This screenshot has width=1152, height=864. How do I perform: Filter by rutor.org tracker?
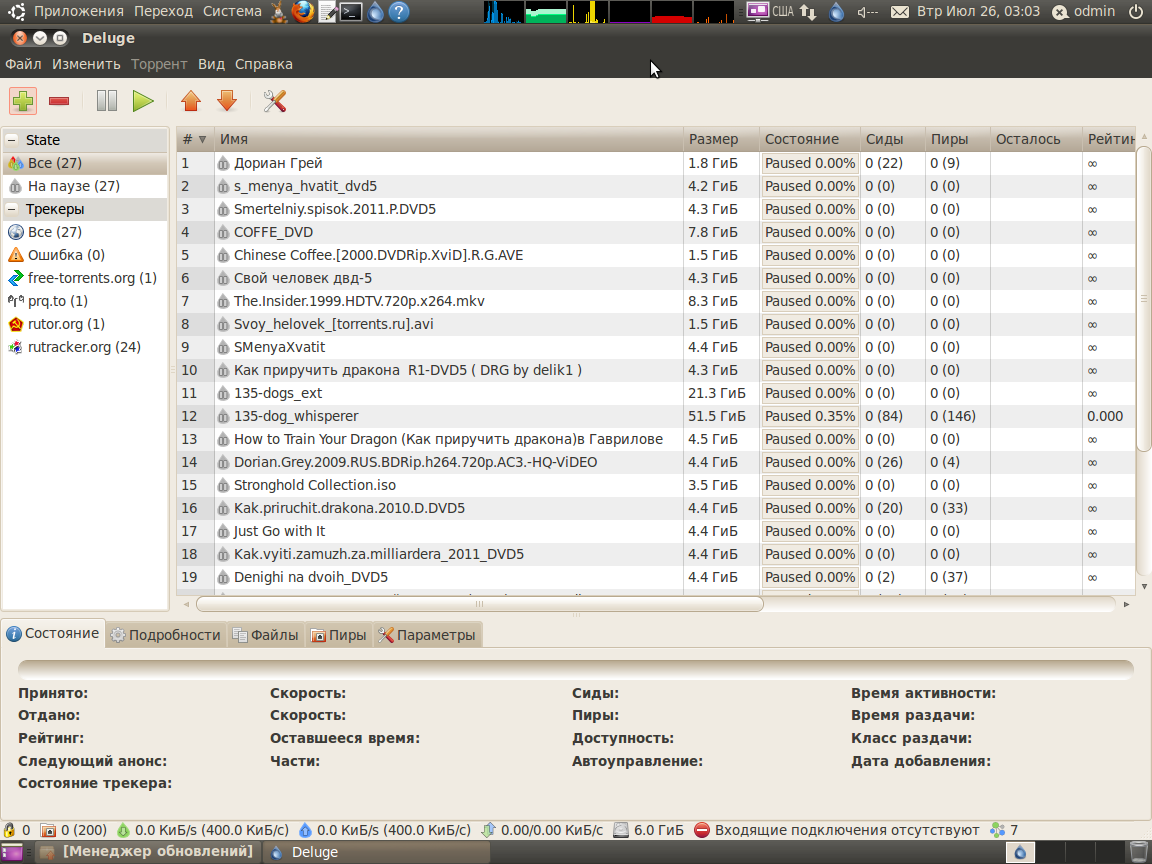point(85,324)
